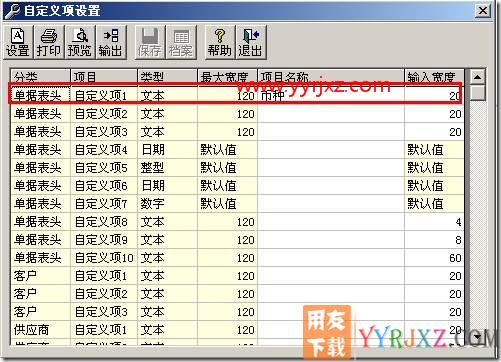Select 单据表头 自定义项1 cell
501x362 pixels.
[x=104, y=96]
